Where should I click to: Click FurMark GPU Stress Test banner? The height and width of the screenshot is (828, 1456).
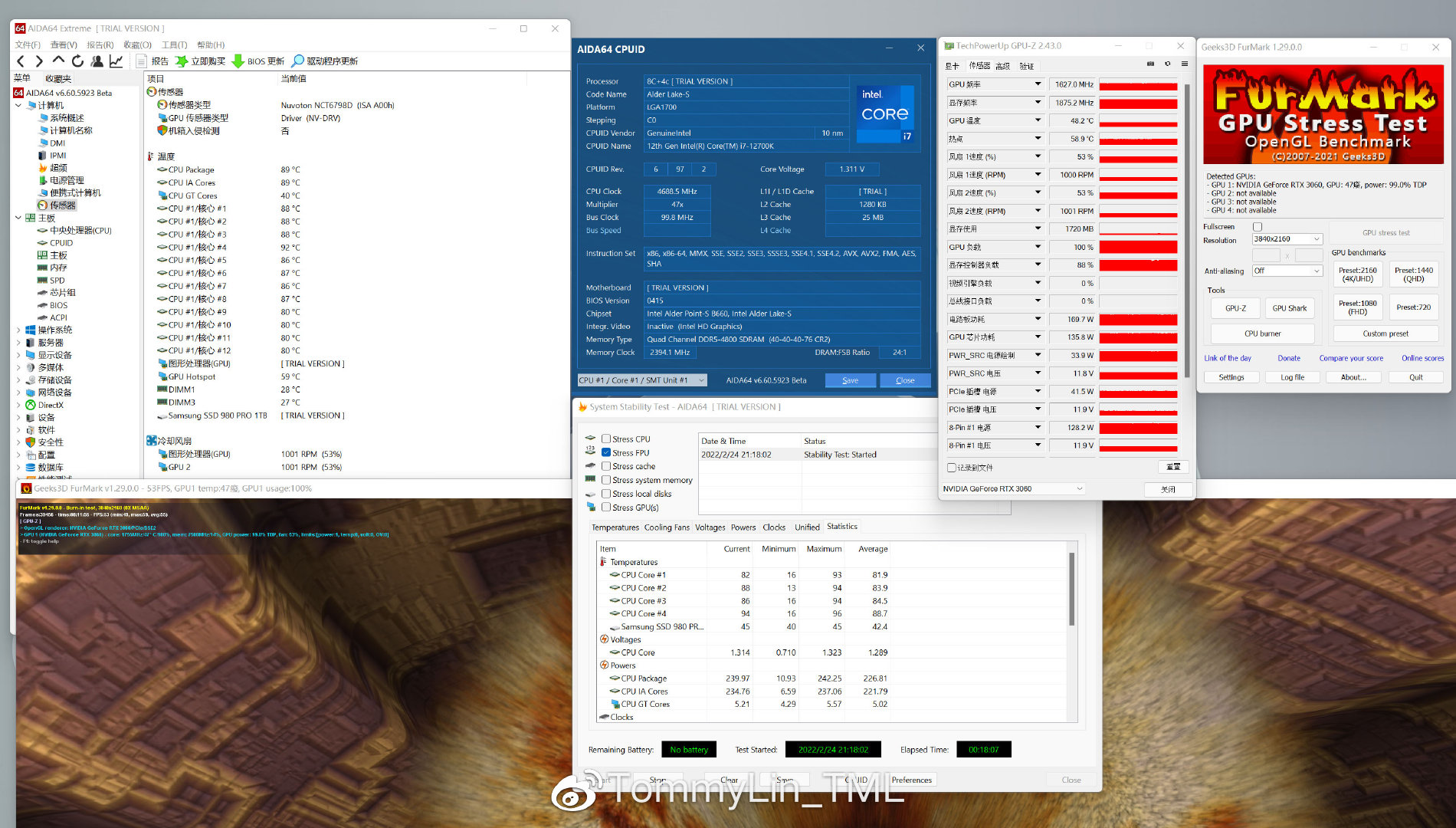[1323, 115]
